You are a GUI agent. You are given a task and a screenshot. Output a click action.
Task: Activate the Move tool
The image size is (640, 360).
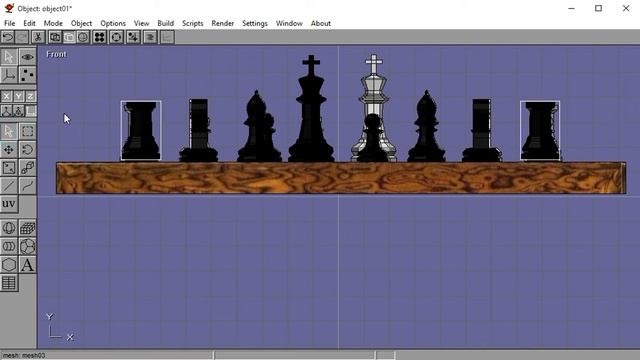[x=9, y=150]
